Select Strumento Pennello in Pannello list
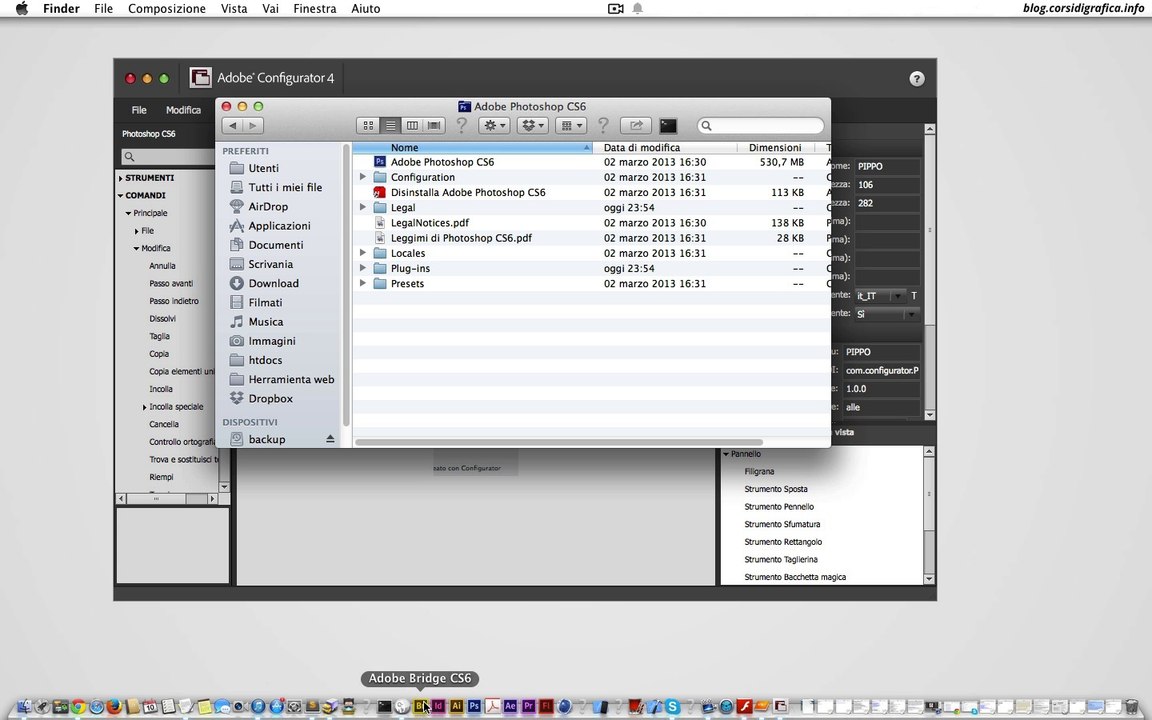 point(779,506)
